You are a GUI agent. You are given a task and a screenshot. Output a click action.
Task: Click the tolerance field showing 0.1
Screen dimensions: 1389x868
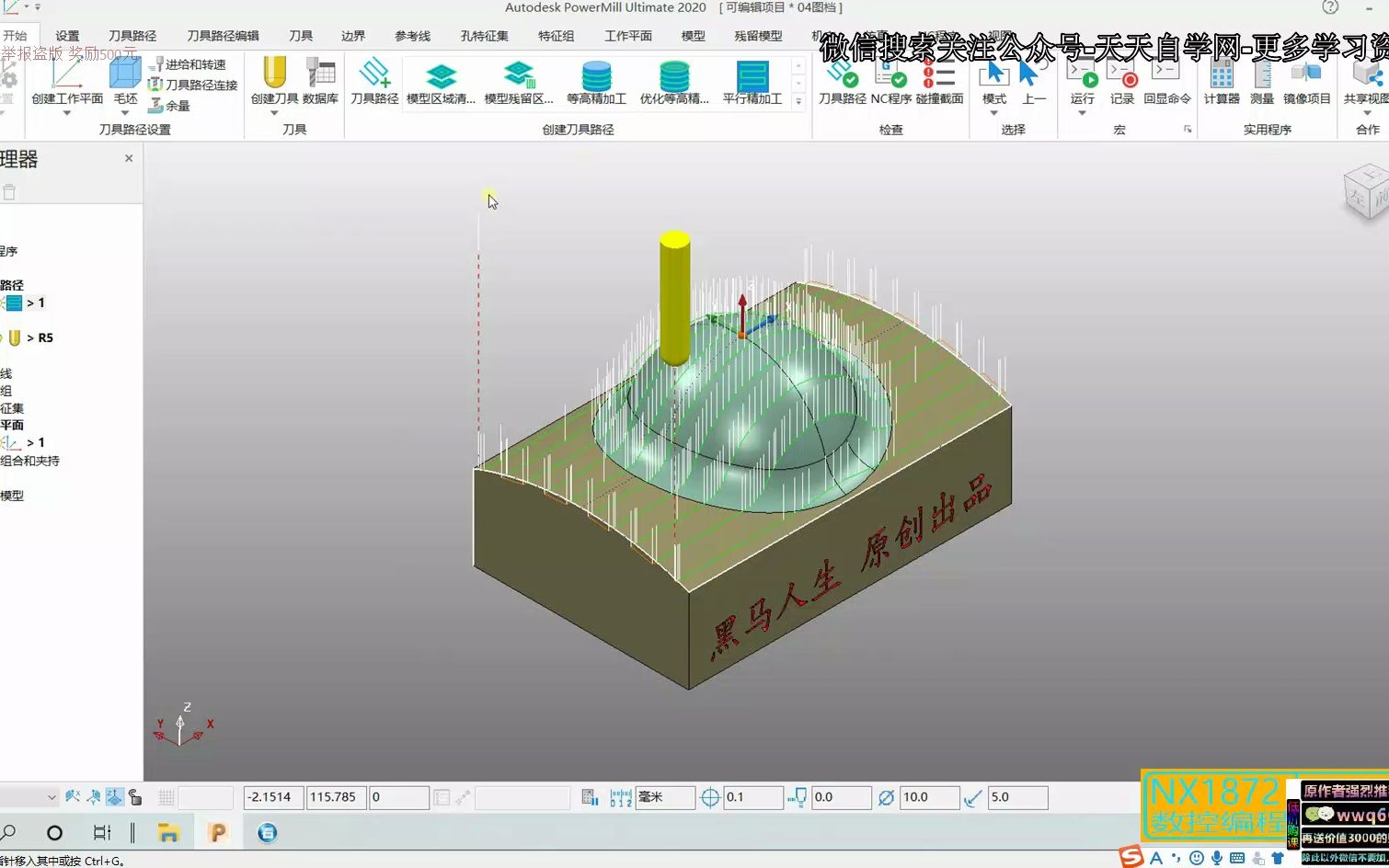click(x=753, y=797)
